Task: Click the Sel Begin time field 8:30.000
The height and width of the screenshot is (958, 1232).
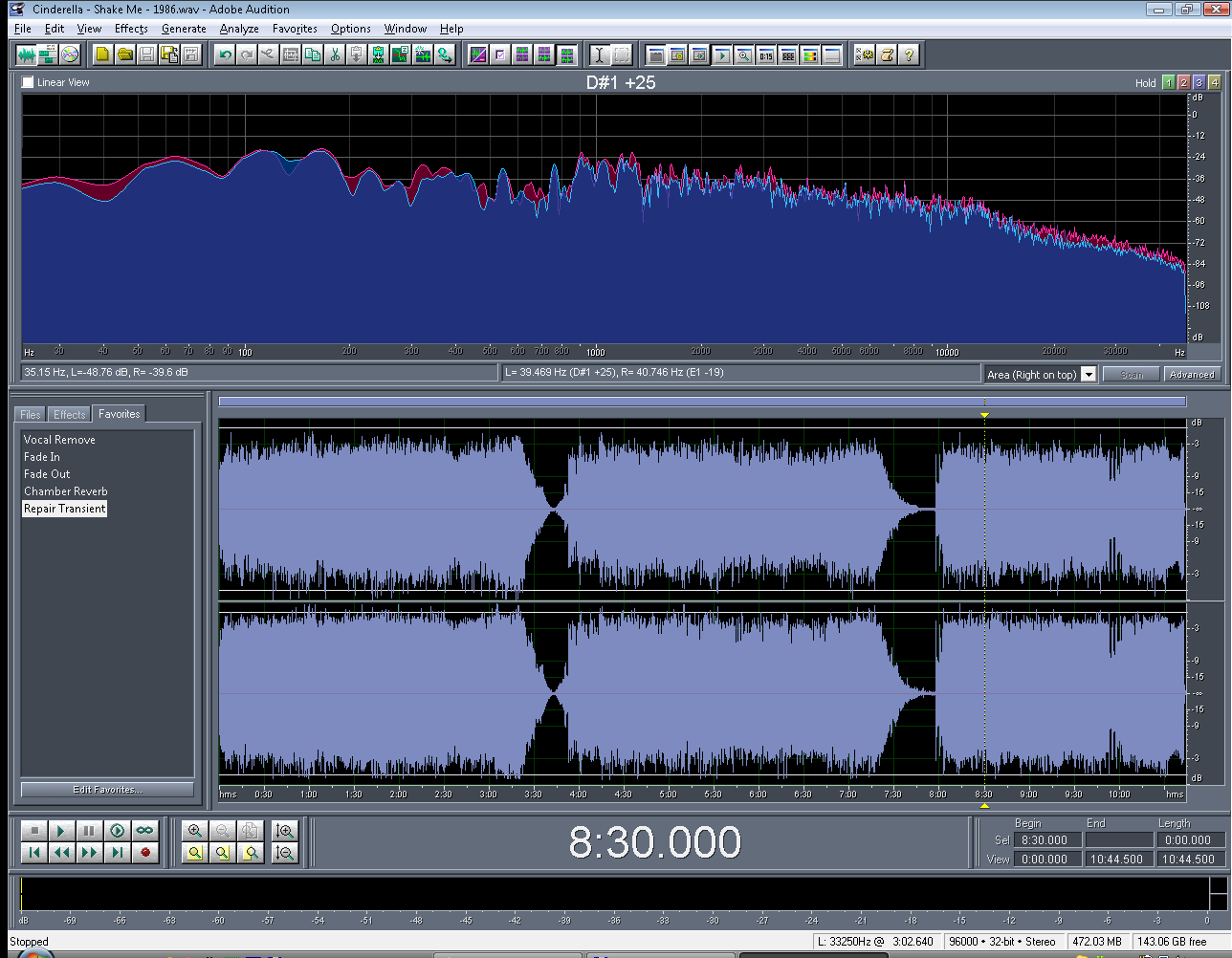Action: tap(1047, 840)
